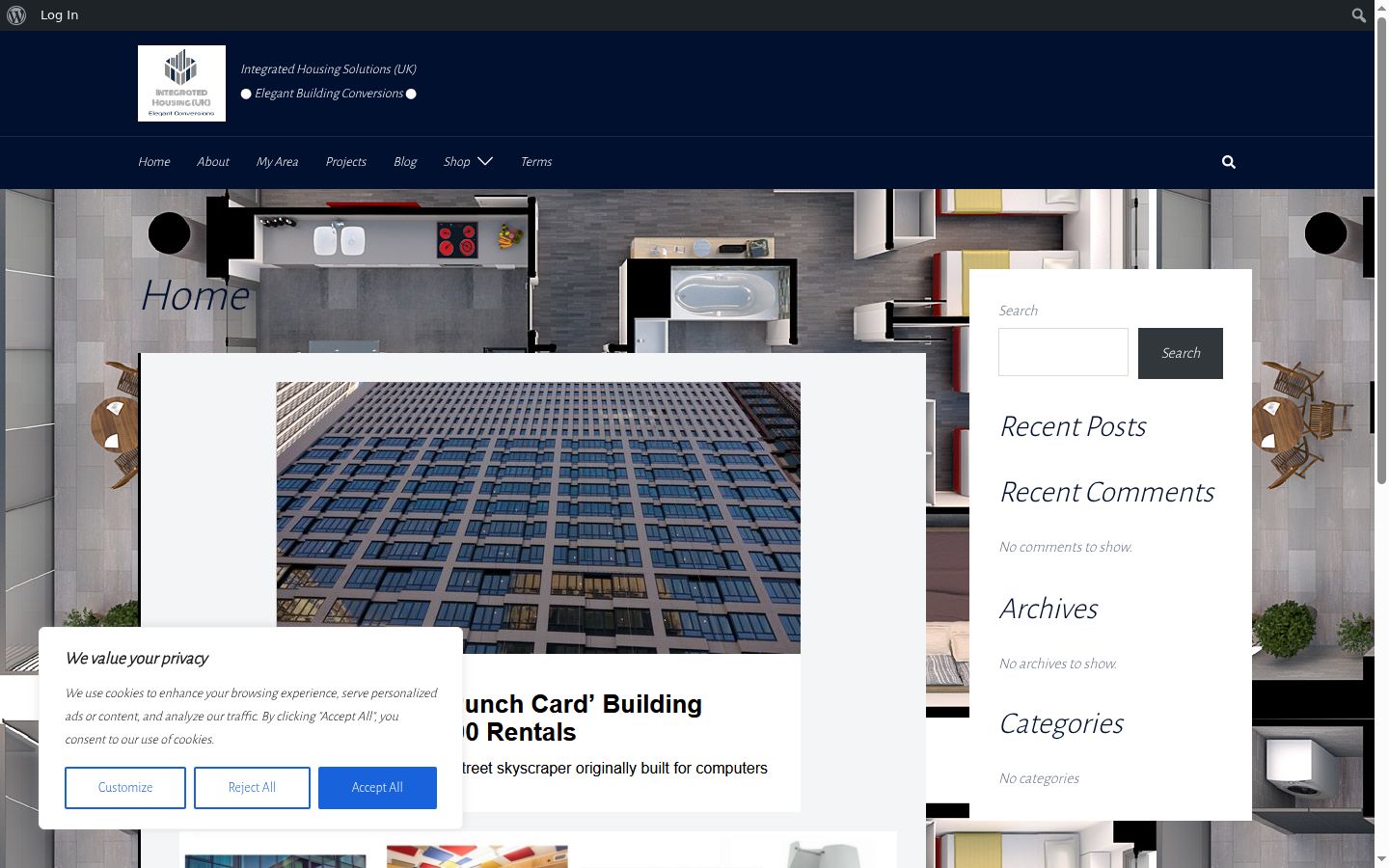This screenshot has height=868, width=1389.
Task: Navigate to the Projects page
Action: pos(346,162)
